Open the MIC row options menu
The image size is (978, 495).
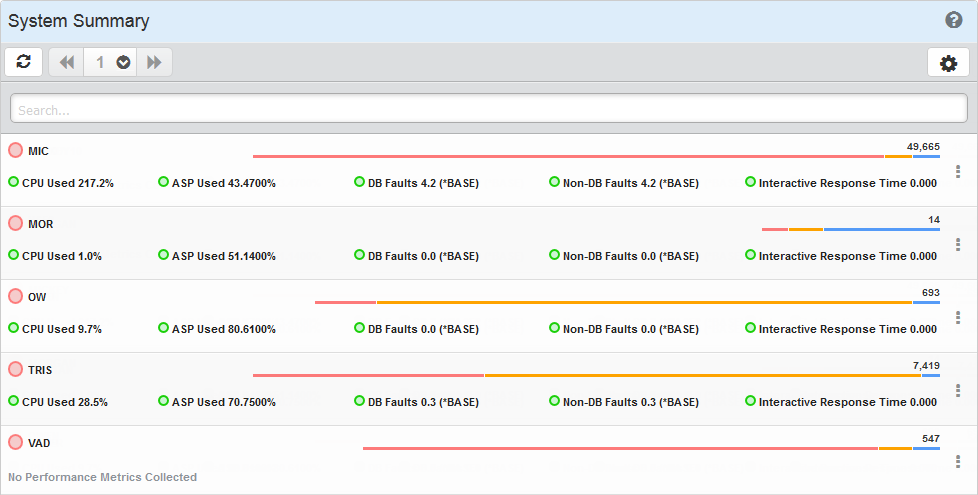(958, 171)
